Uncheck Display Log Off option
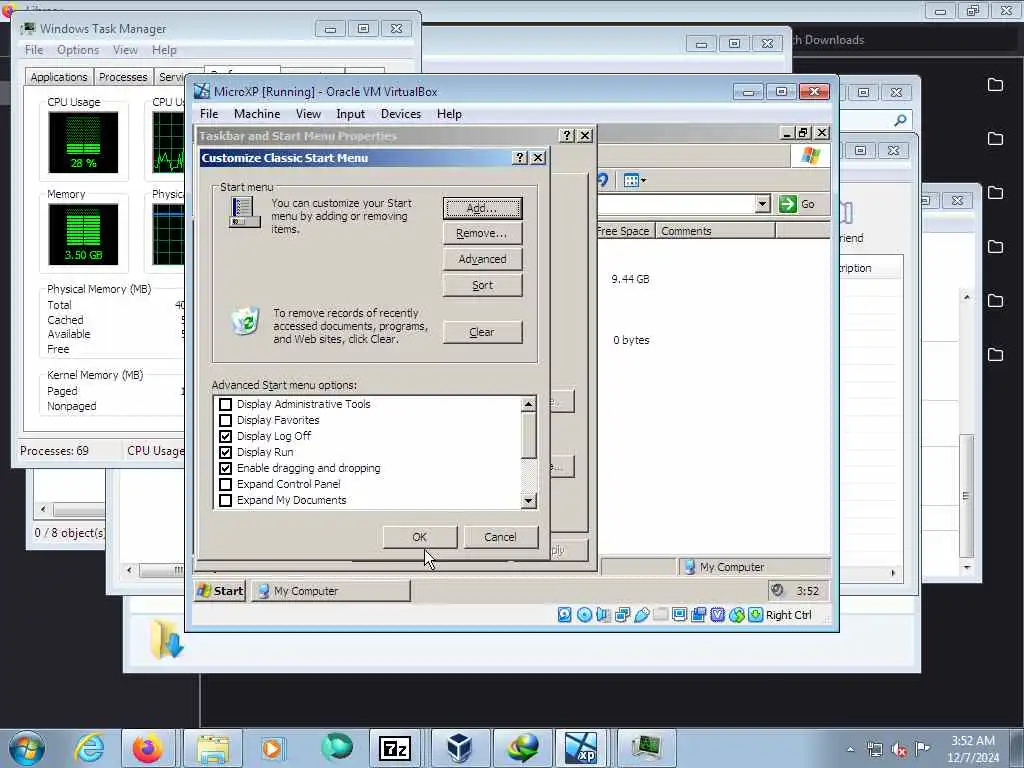Image resolution: width=1024 pixels, height=768 pixels. tap(225, 436)
